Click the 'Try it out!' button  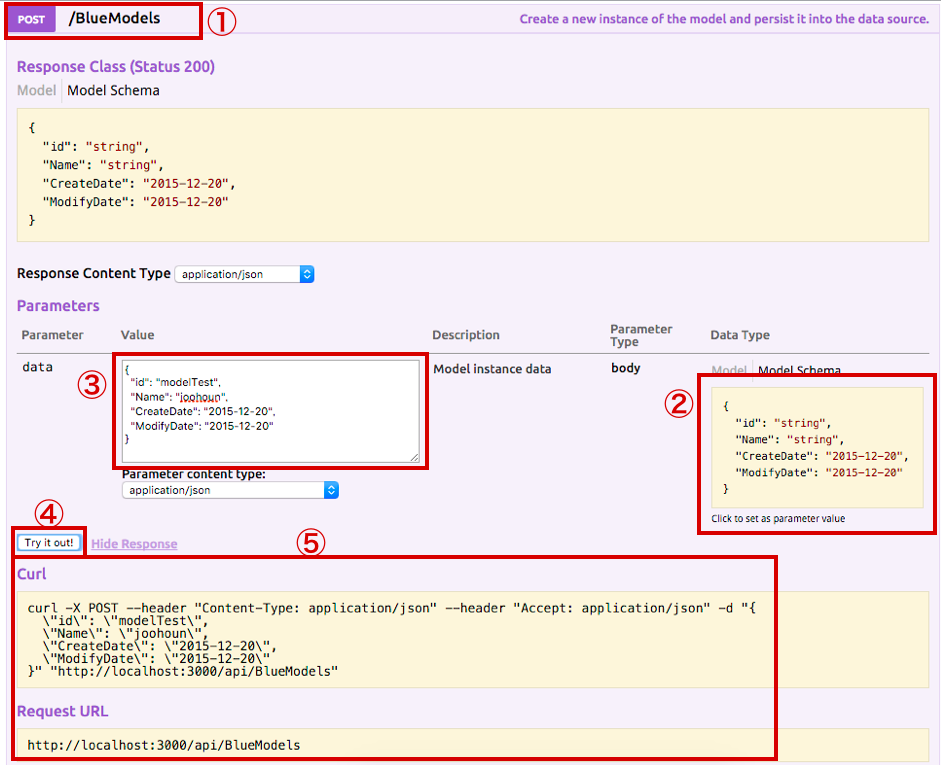49,542
